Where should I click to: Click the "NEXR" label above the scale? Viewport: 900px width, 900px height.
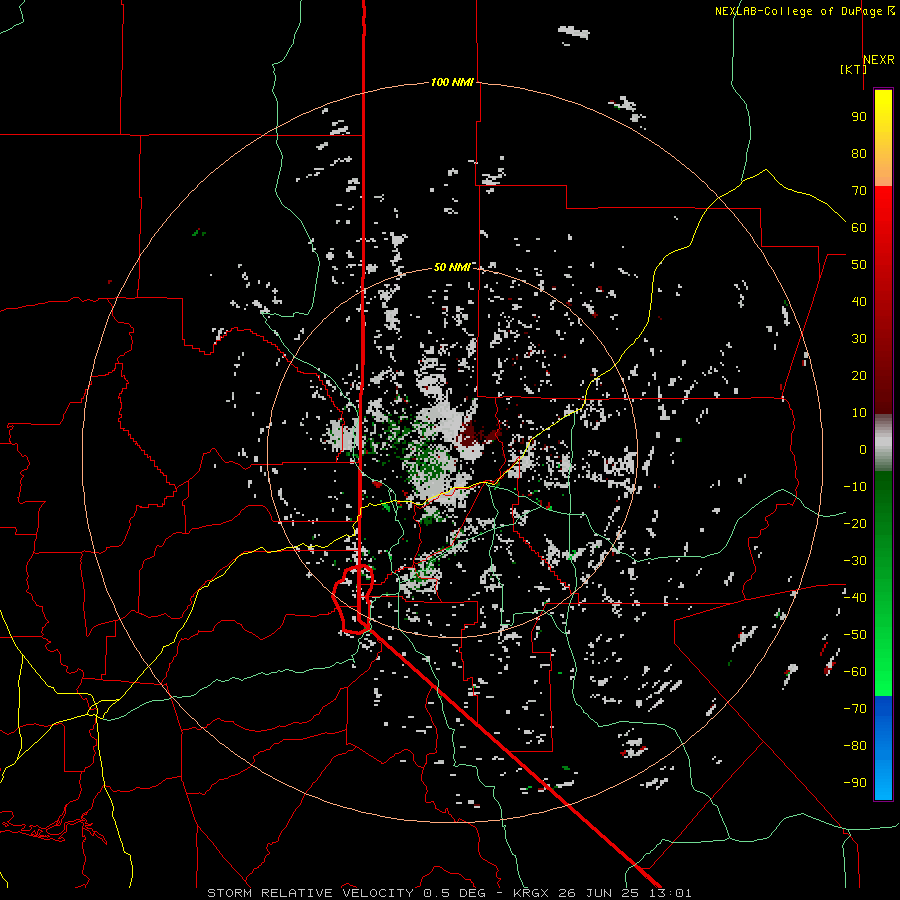(879, 60)
